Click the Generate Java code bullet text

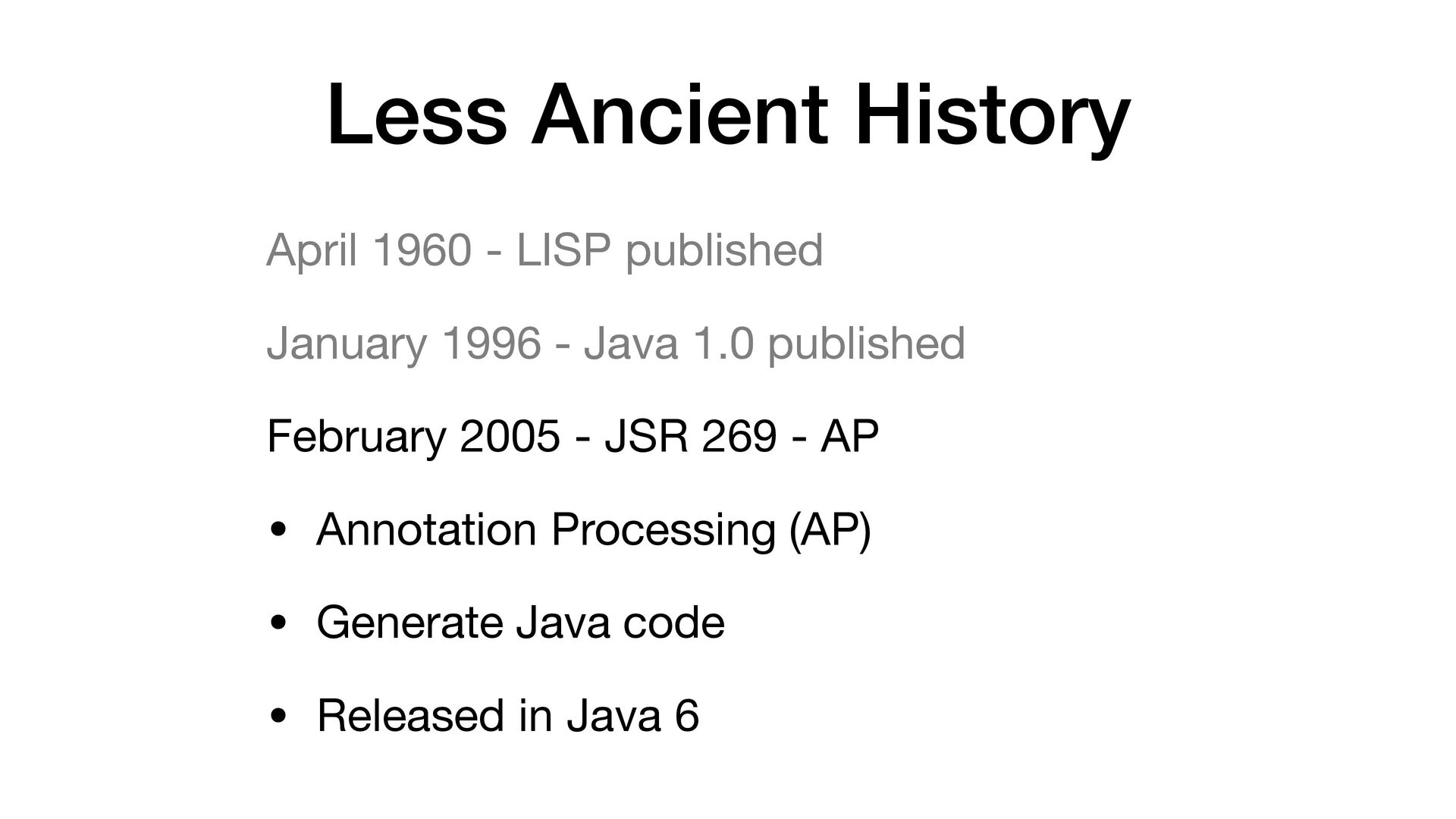click(x=521, y=623)
